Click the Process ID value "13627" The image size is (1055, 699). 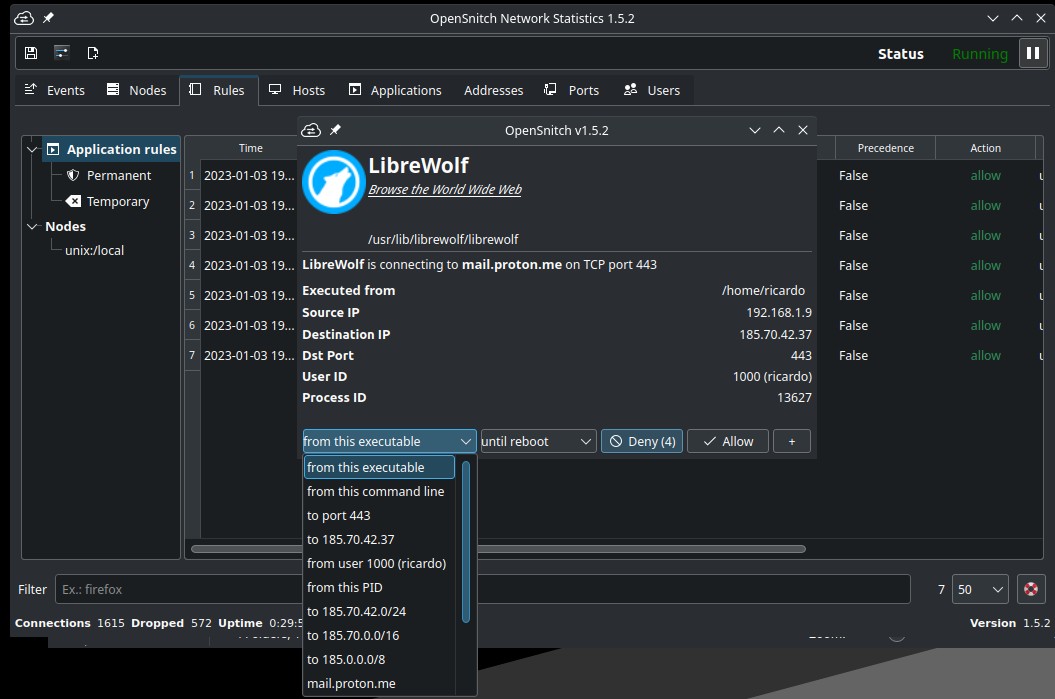794,398
